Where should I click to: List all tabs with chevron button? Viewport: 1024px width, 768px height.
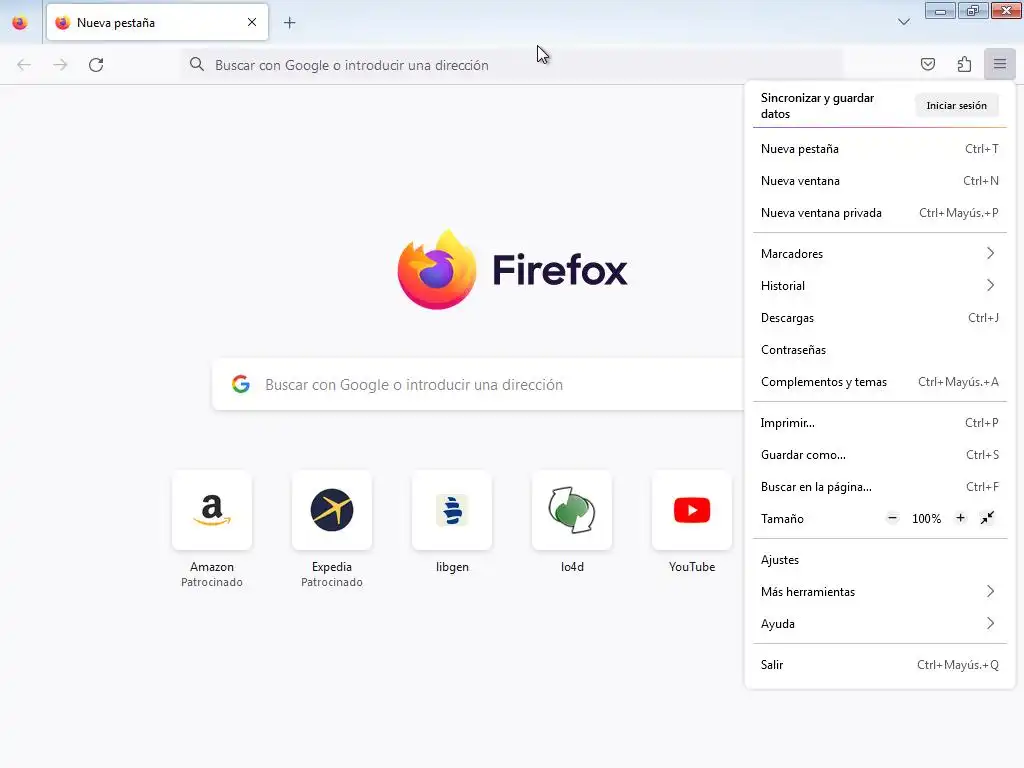click(x=904, y=22)
